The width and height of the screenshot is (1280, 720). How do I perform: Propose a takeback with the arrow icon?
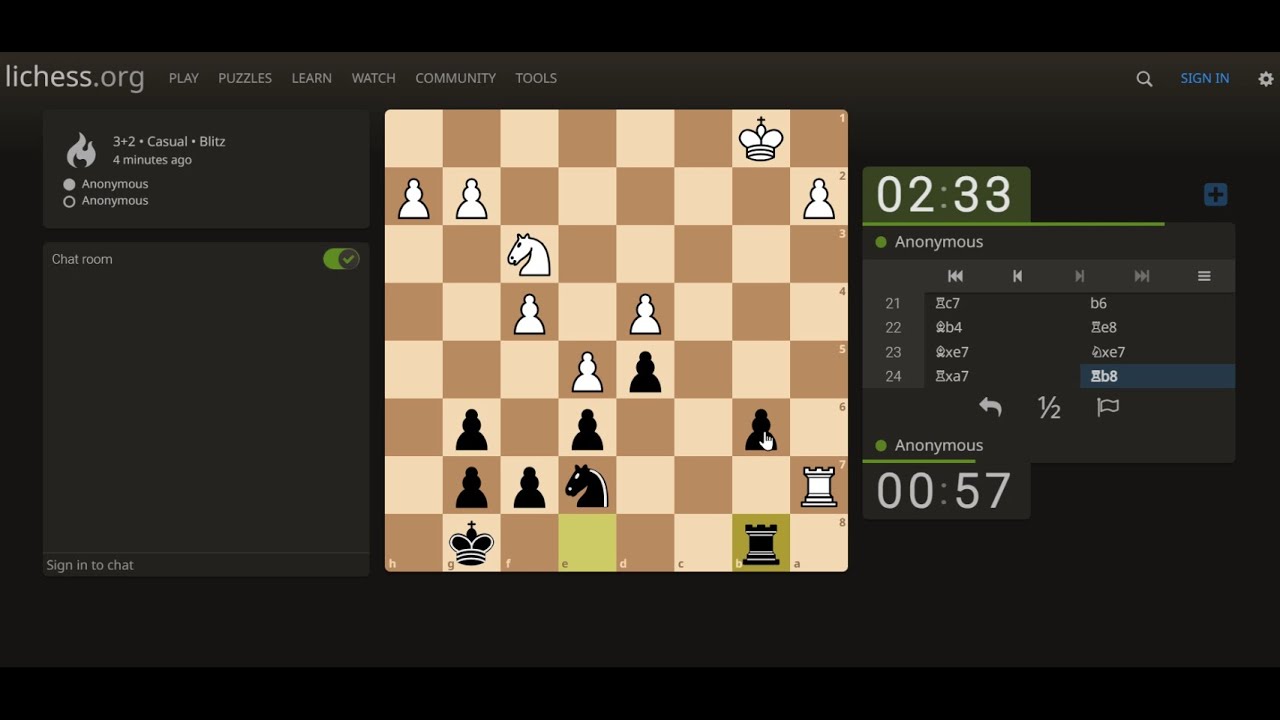tap(990, 407)
